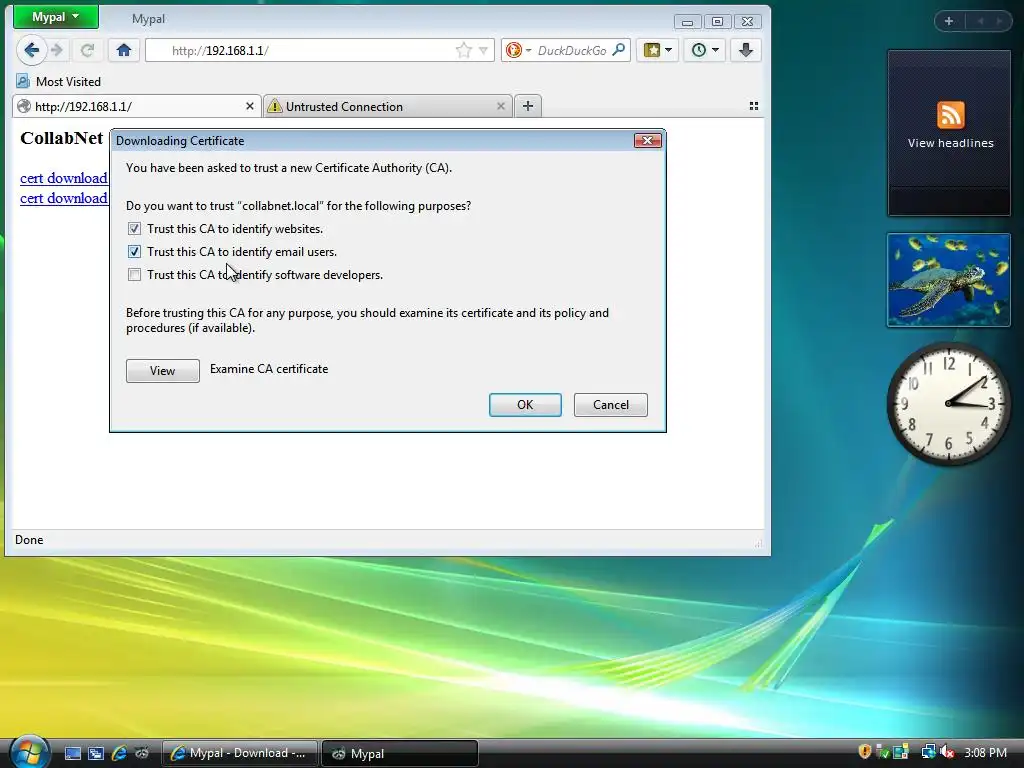Open the Windows Sidebar tray icon
The height and width of the screenshot is (768, 1024).
point(901,752)
